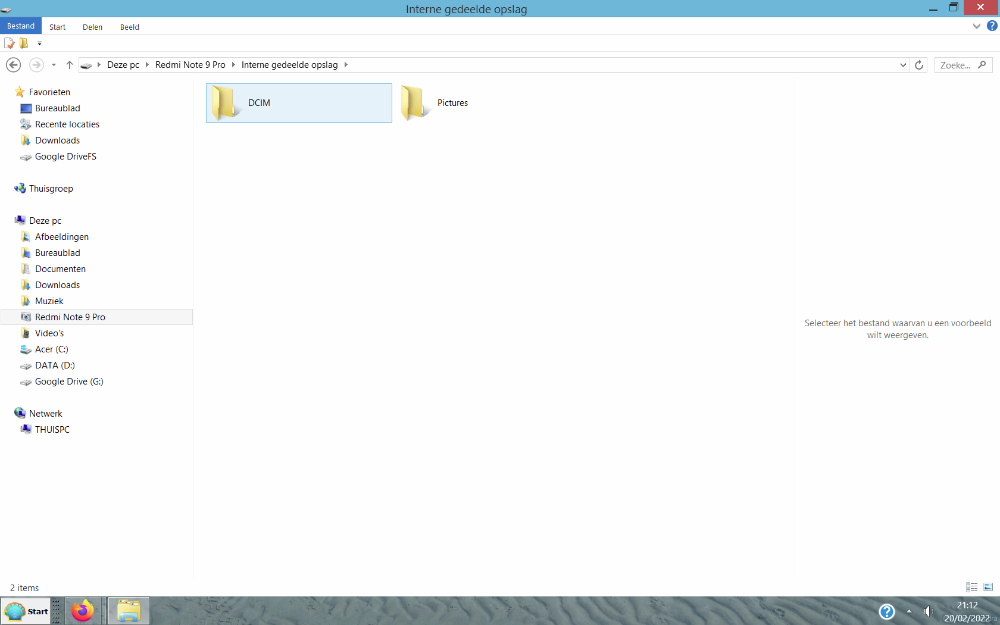1000x625 pixels.
Task: Open the address bar history dropdown
Action: 903,64
